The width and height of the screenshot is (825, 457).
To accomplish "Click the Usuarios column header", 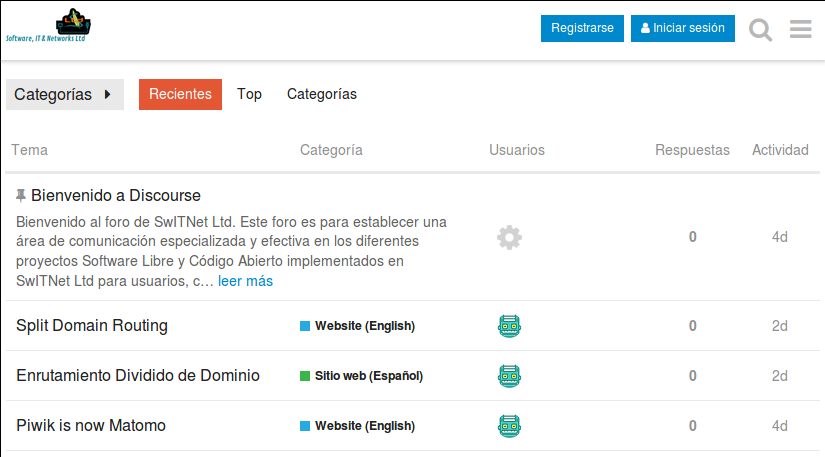I will tap(517, 150).
